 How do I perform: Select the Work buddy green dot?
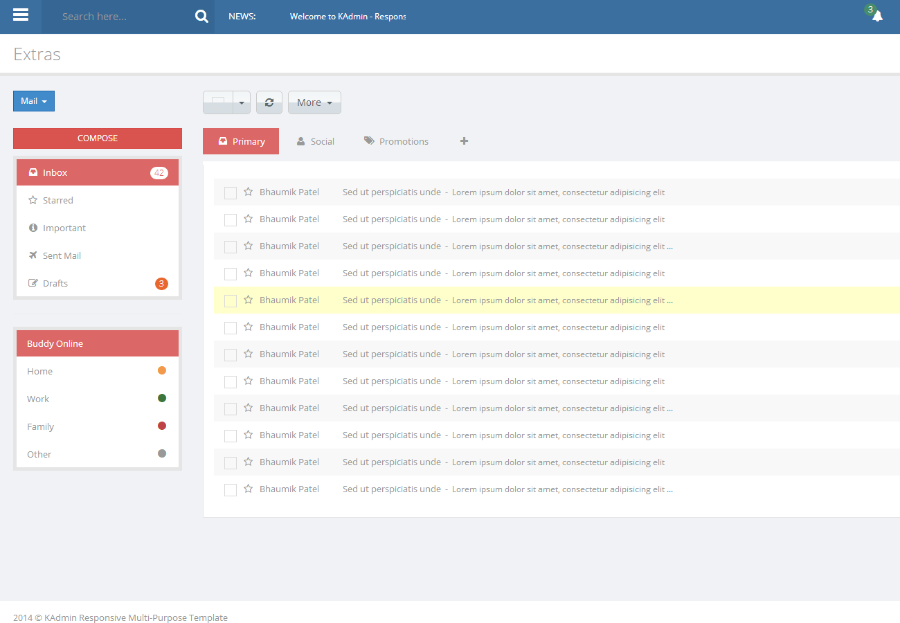point(162,398)
